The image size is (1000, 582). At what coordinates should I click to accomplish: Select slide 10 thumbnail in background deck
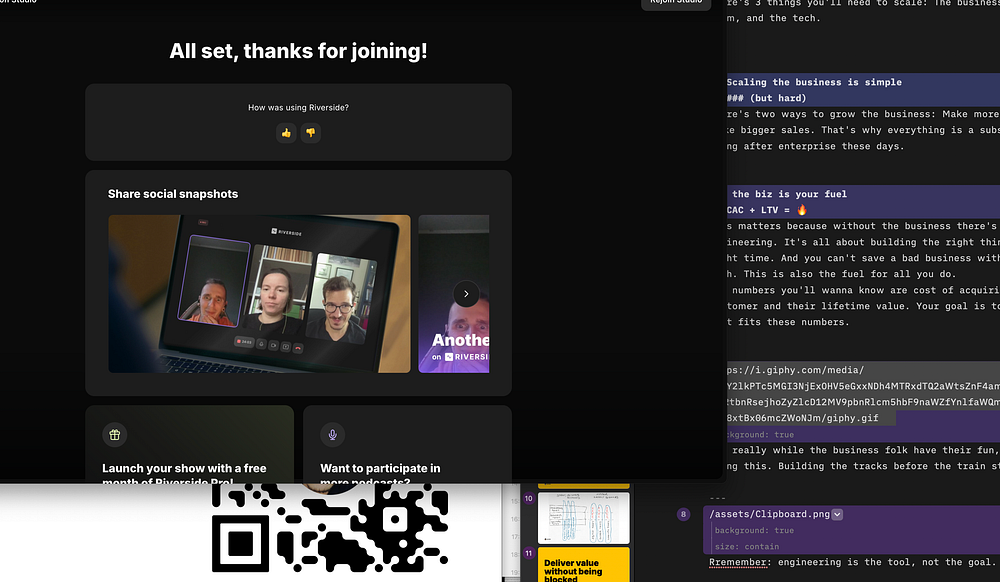coord(584,518)
